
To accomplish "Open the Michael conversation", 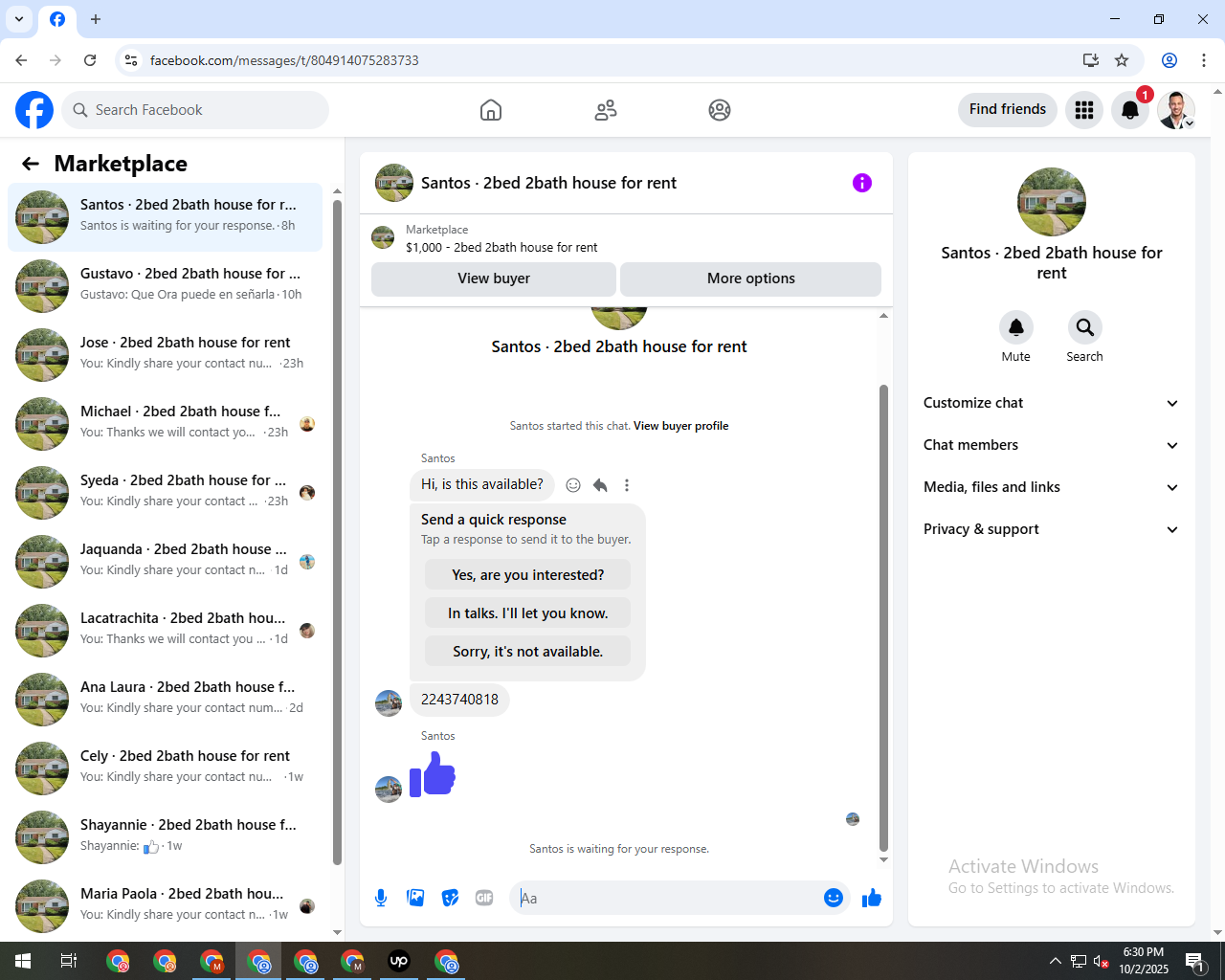I will [x=165, y=422].
